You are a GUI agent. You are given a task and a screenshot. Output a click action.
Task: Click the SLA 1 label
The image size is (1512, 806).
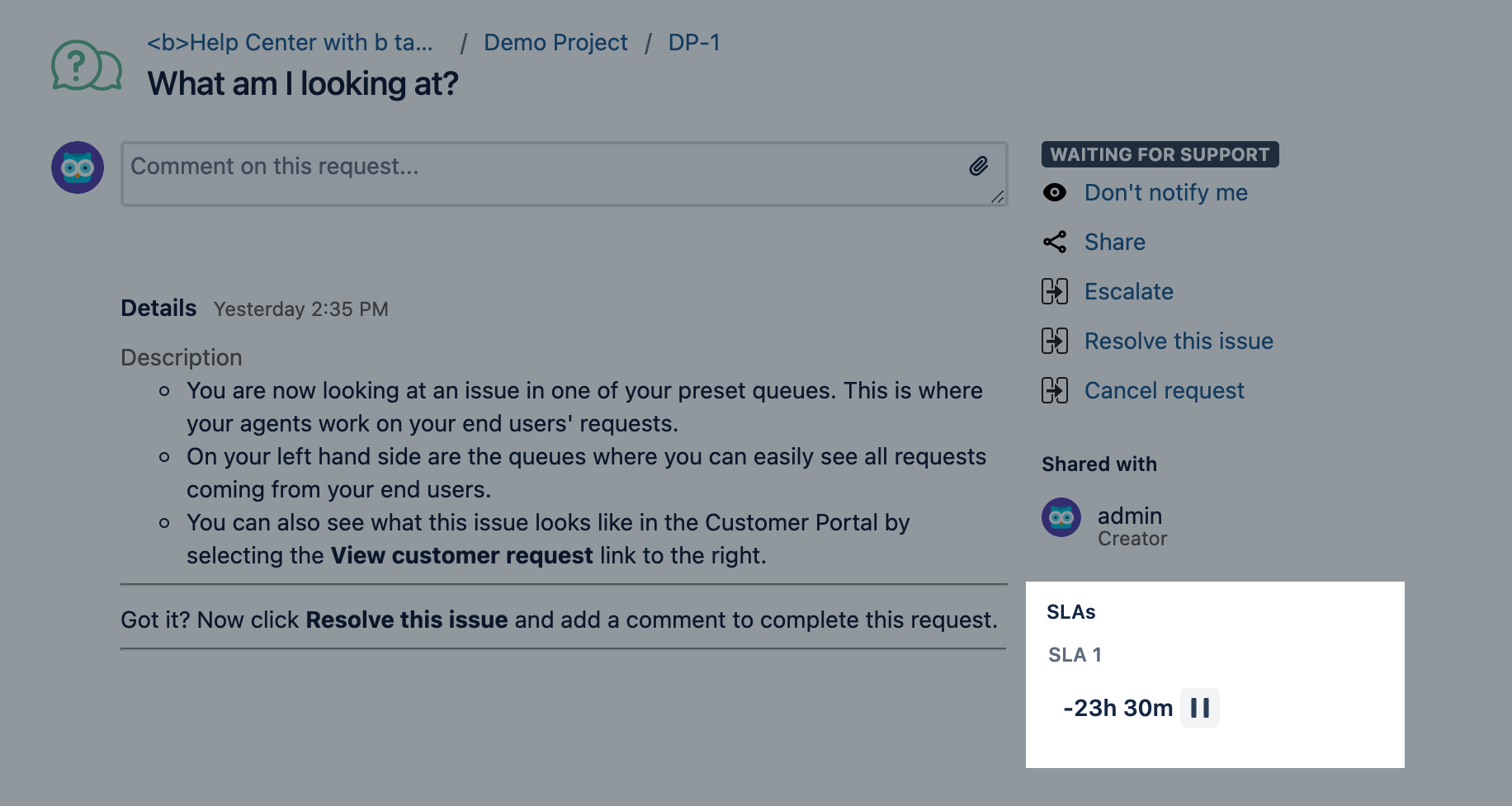[x=1075, y=655]
